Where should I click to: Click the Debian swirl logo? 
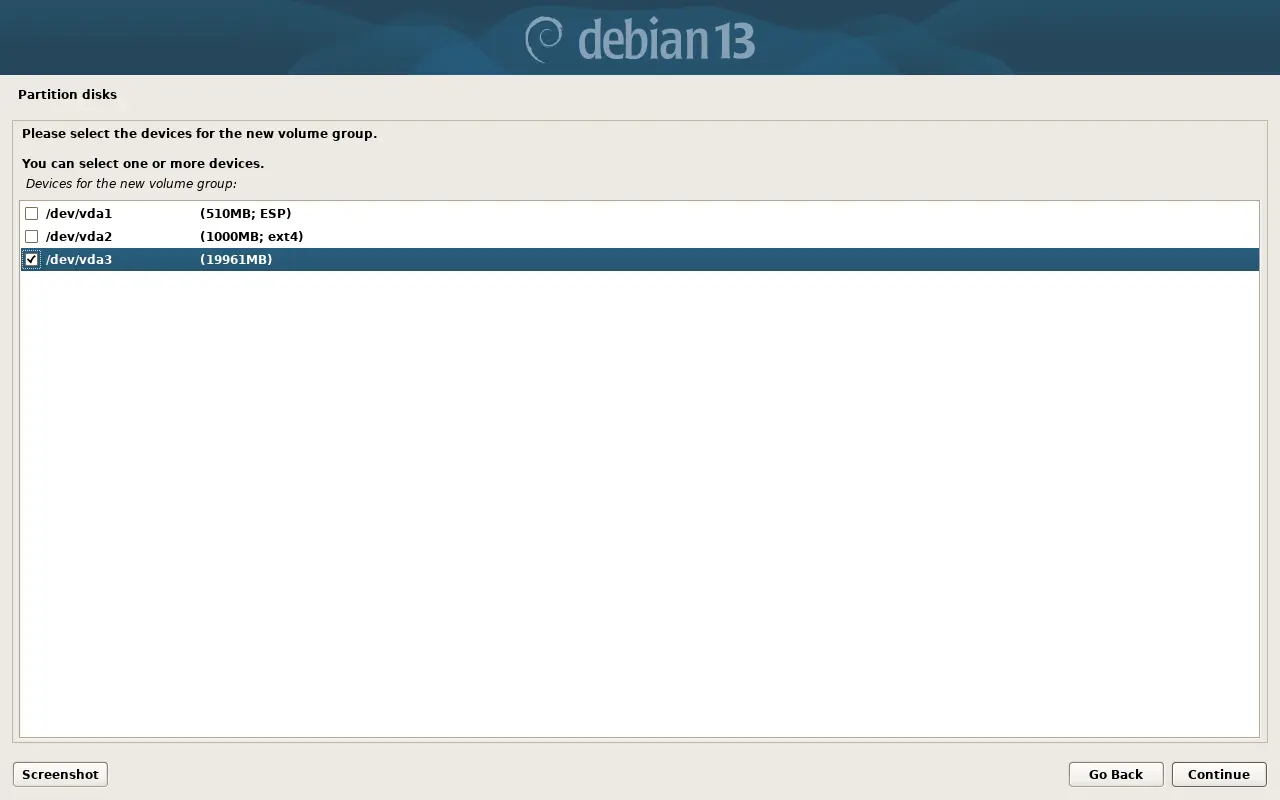[x=545, y=38]
